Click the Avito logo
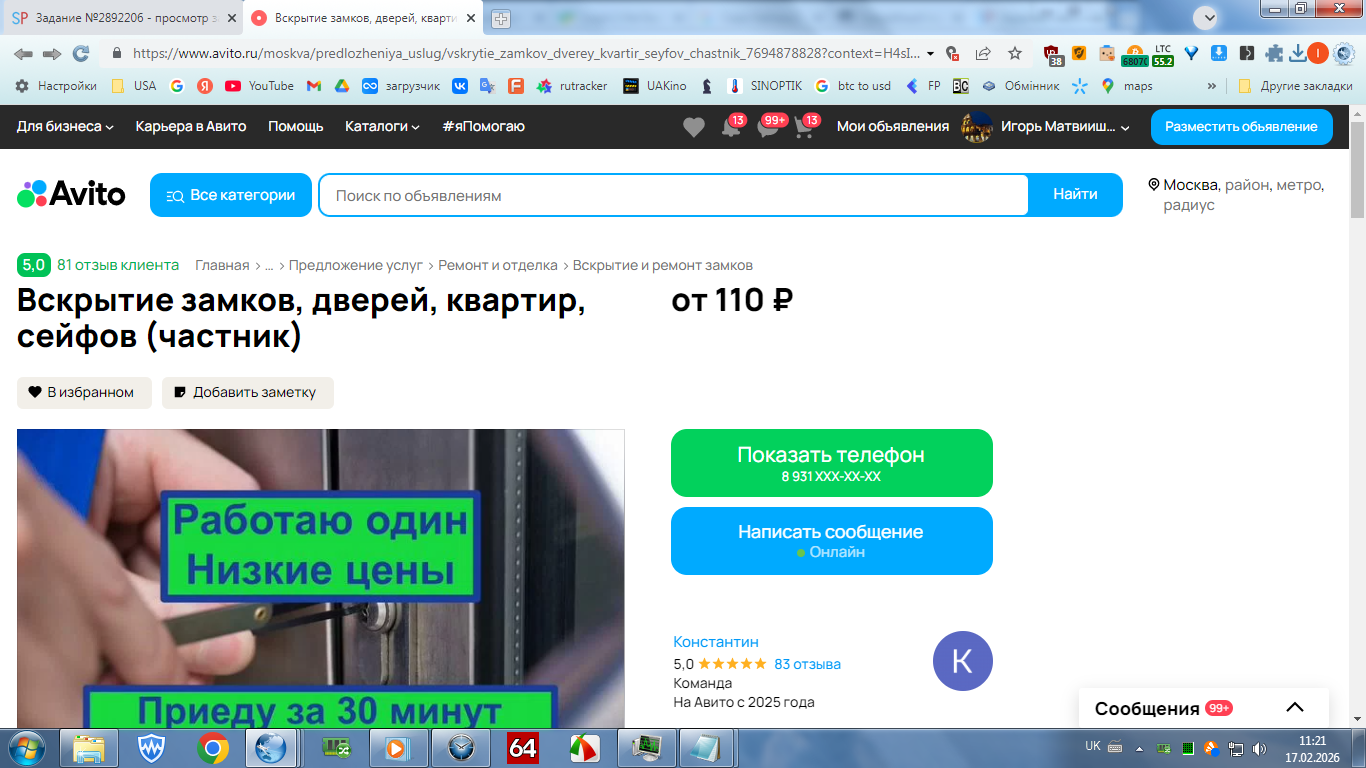1366x768 pixels. [x=71, y=194]
